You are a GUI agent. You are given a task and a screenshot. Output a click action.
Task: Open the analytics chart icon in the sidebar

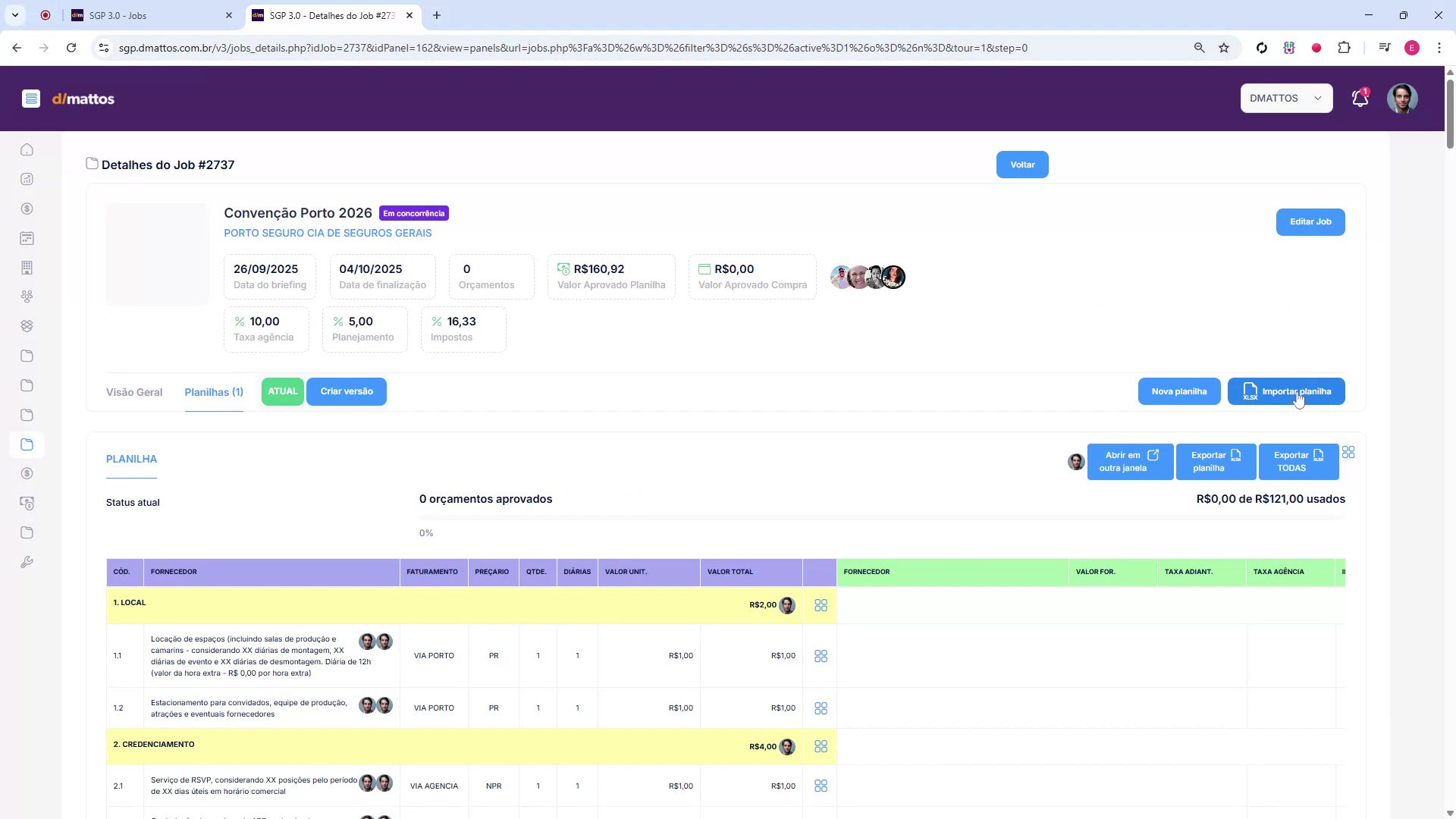tap(27, 180)
